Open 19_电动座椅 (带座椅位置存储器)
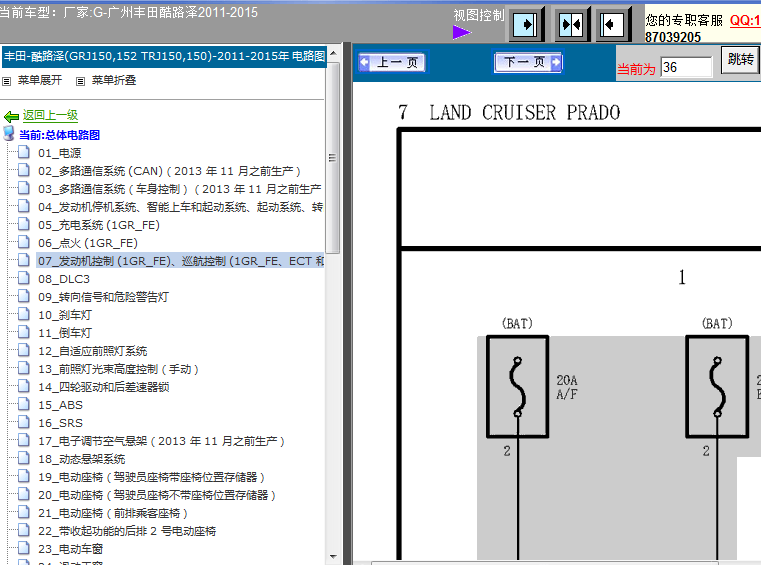The width and height of the screenshot is (761, 565). coord(151,477)
